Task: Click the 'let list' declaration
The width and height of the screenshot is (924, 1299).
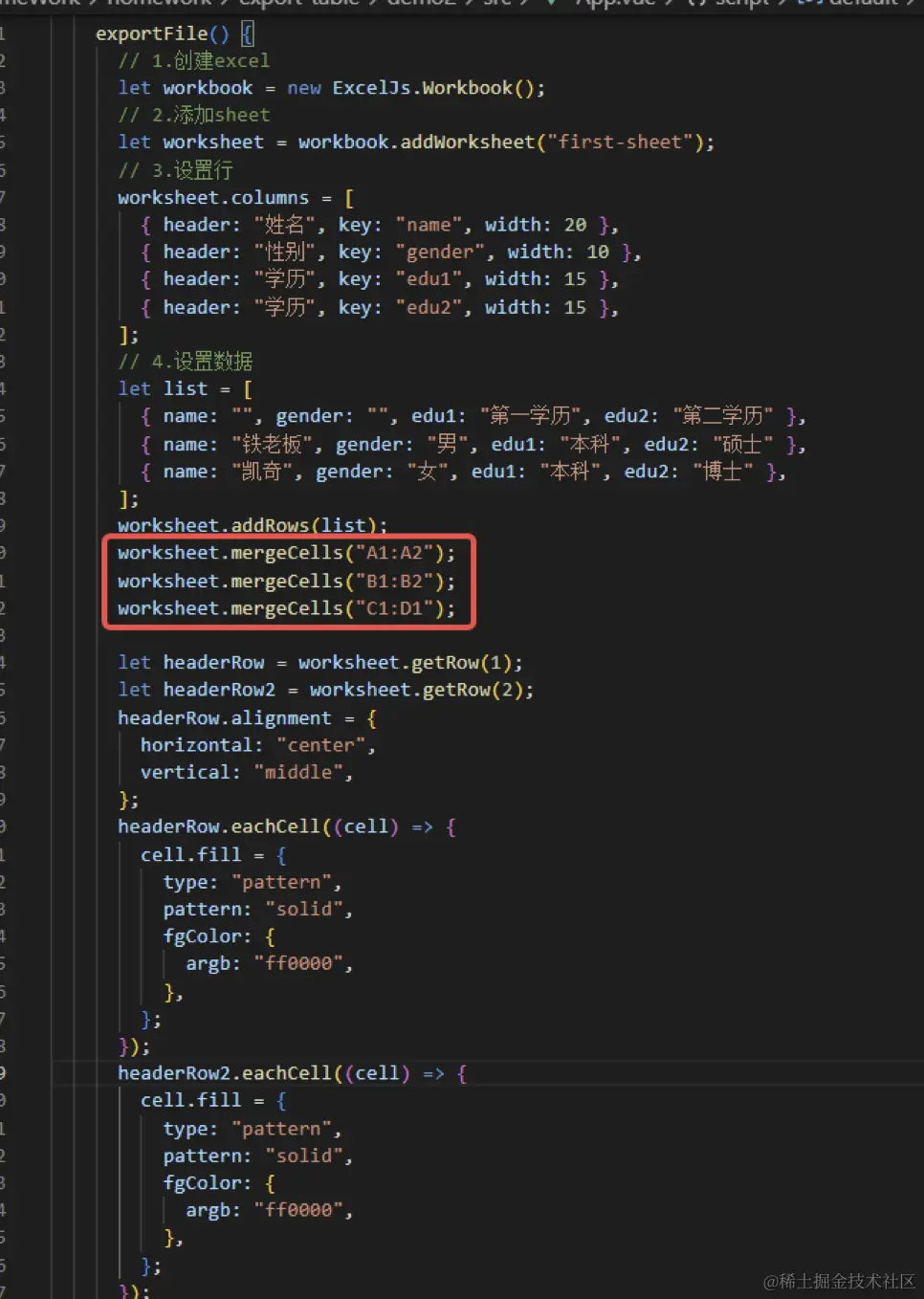Action: coord(163,389)
